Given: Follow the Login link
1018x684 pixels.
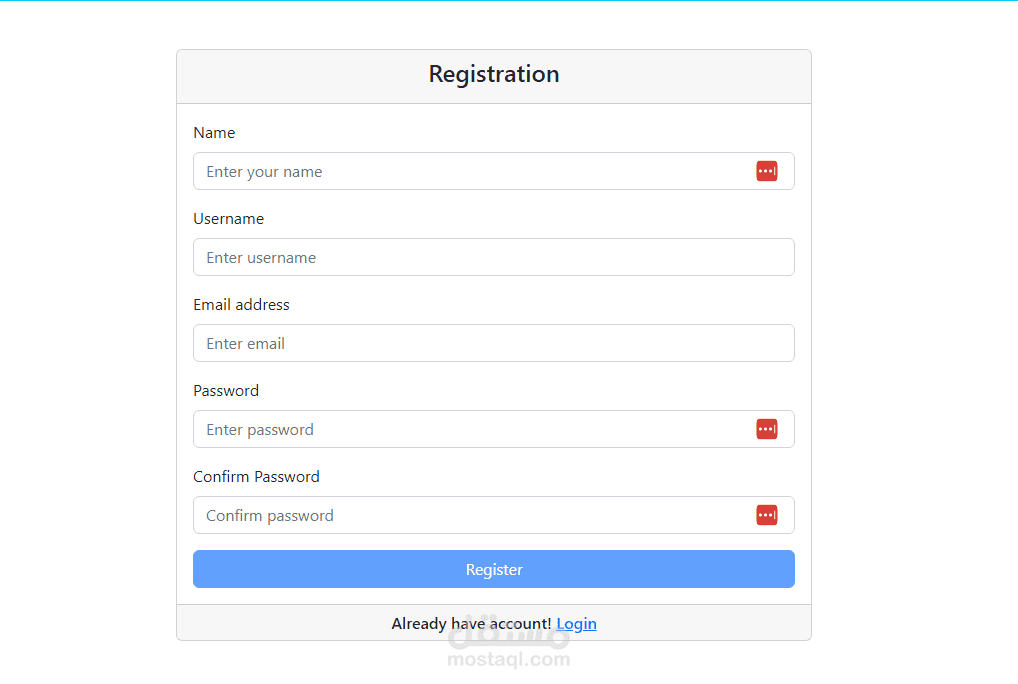Looking at the screenshot, I should coord(576,624).
